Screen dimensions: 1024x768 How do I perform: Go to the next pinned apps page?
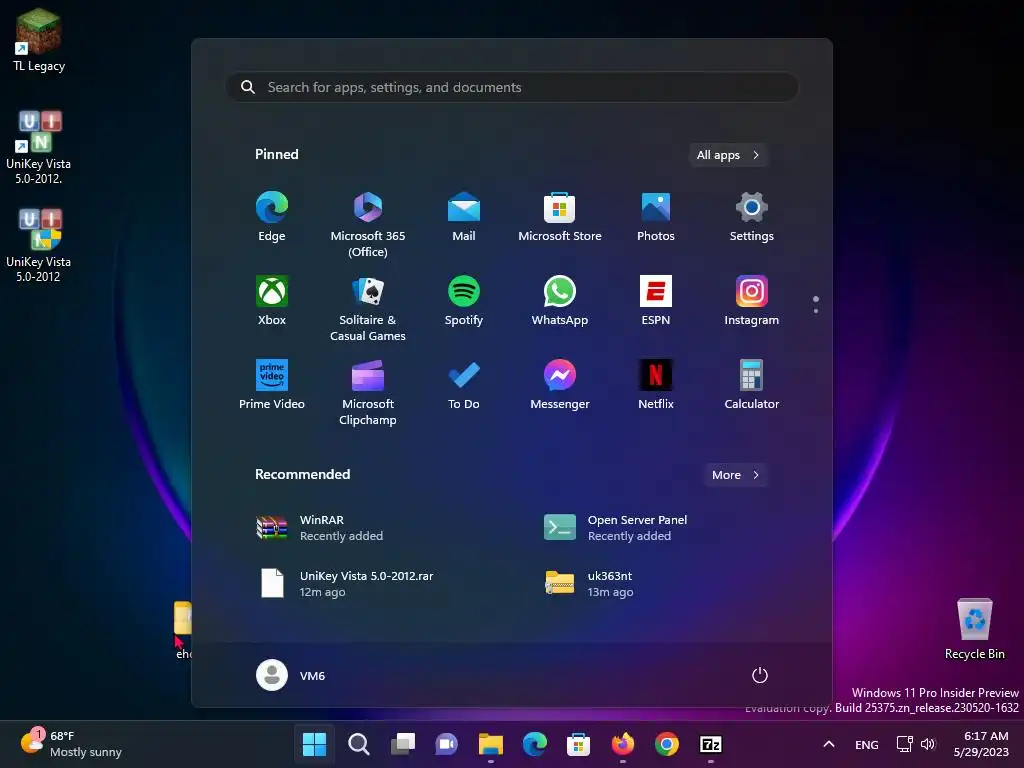816,310
